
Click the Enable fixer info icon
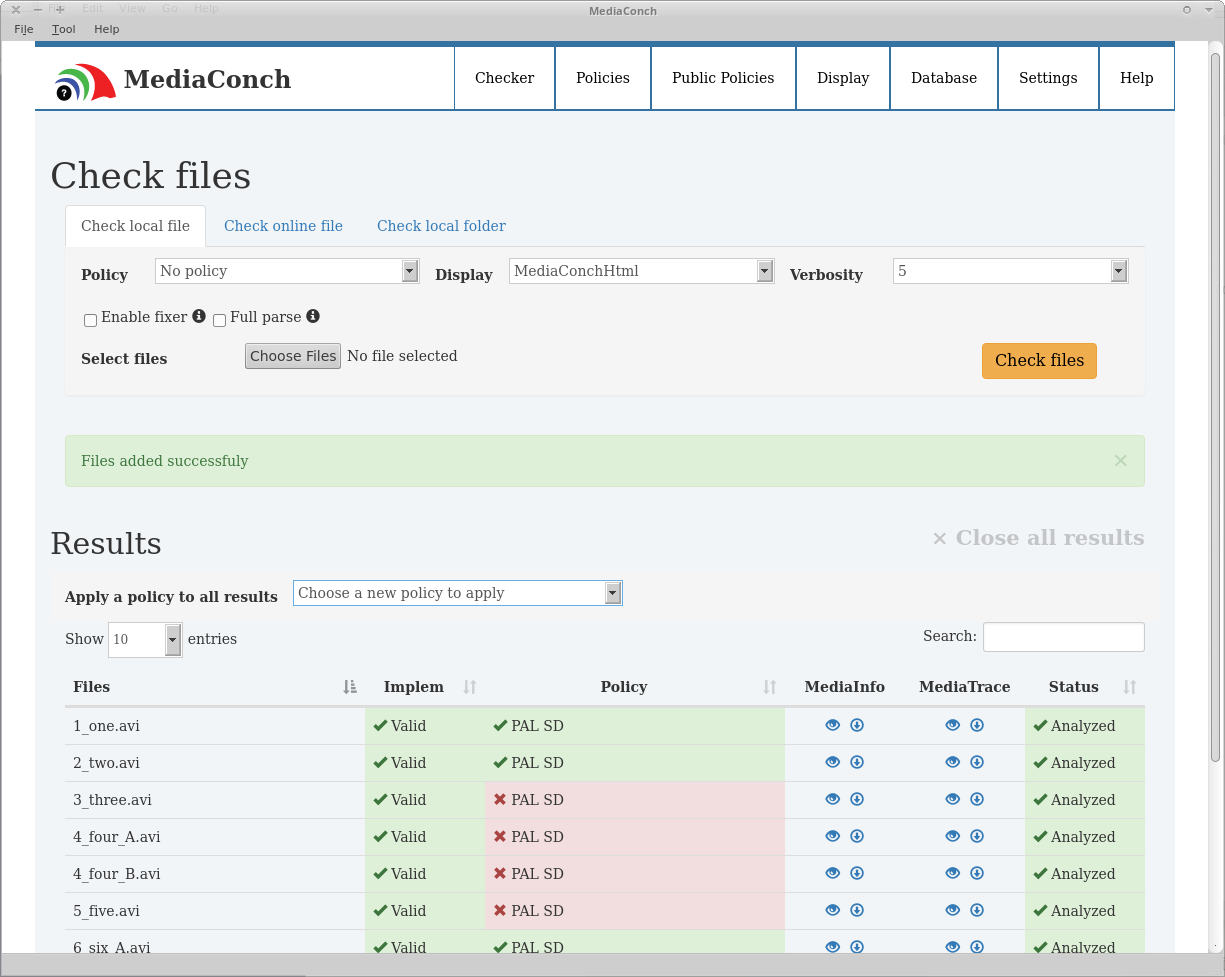pyautogui.click(x=199, y=316)
